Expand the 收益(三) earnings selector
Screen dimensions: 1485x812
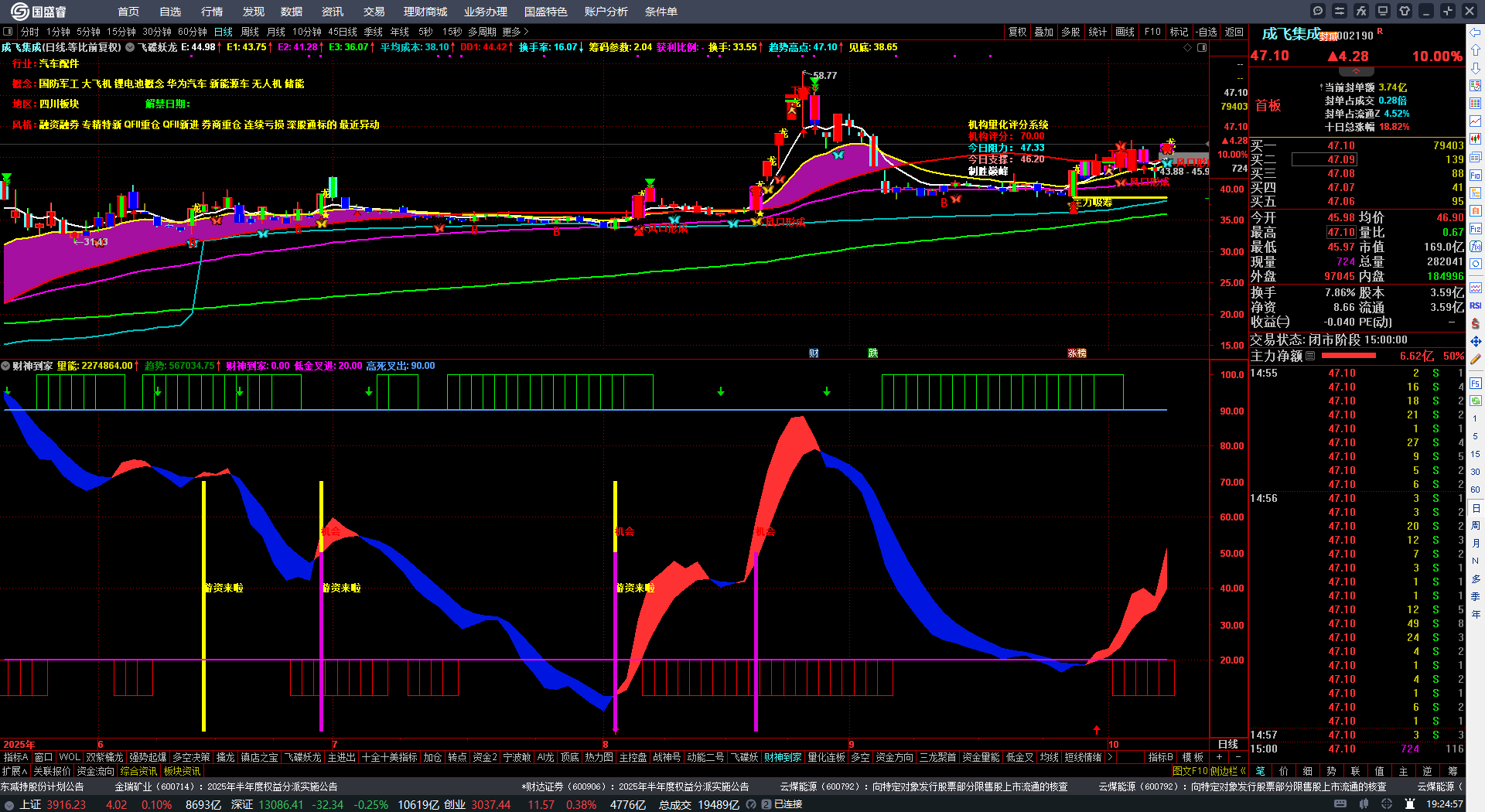coord(1270,322)
